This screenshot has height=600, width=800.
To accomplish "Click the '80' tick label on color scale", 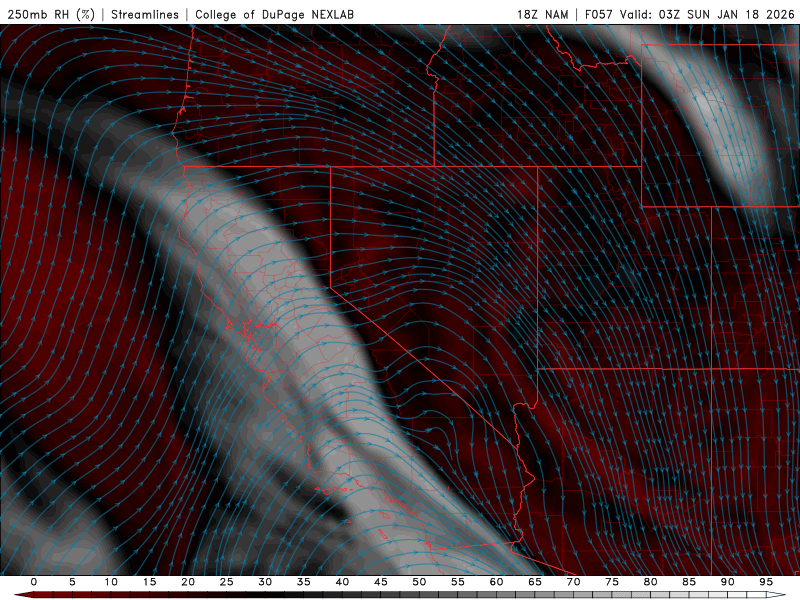I will pos(650,582).
